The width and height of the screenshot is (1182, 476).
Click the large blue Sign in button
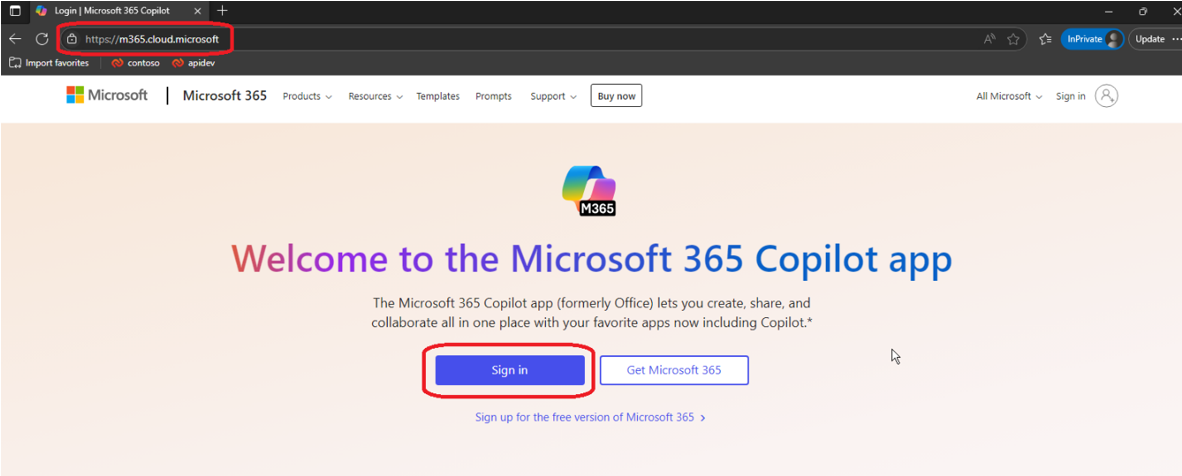click(x=510, y=370)
